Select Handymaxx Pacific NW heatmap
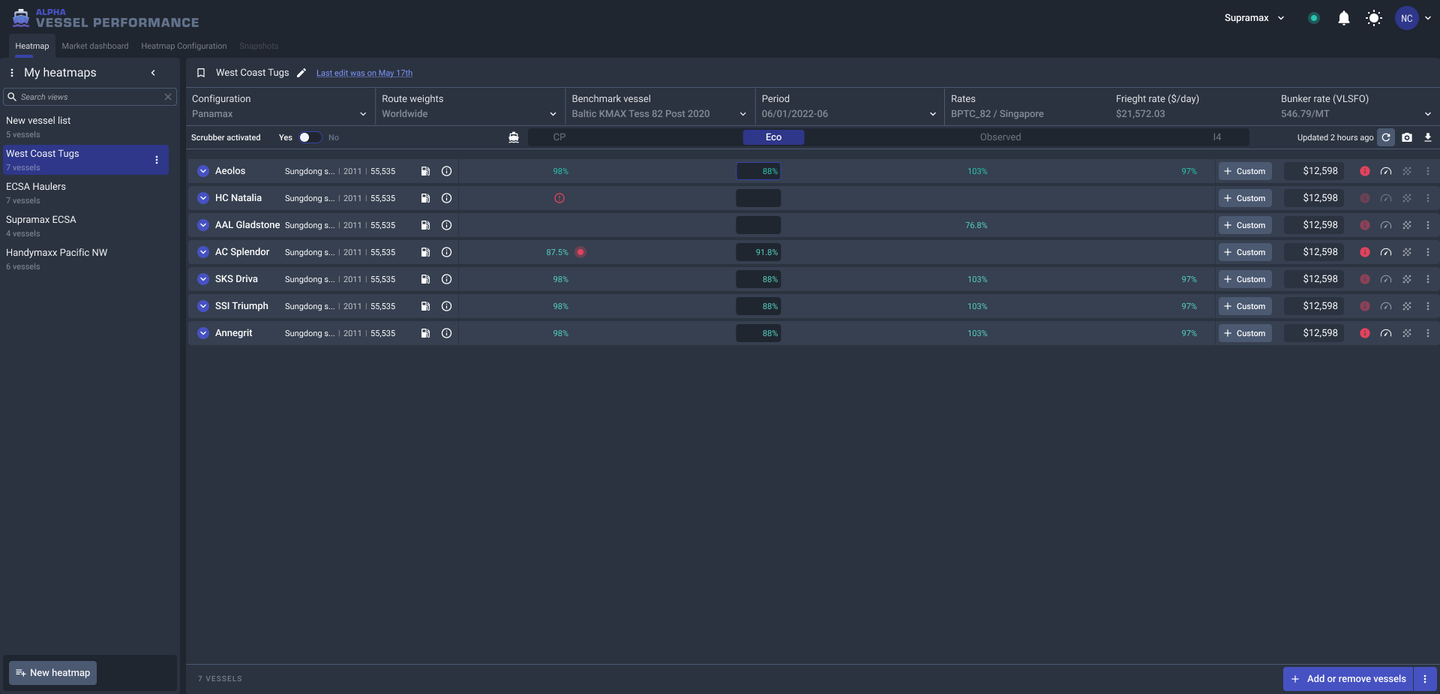Screen dimensions: 1440x694 [x=85, y=258]
